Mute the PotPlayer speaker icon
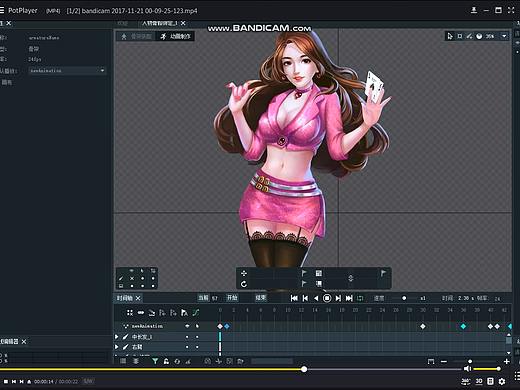Image resolution: width=520 pixels, height=390 pixels. tap(467, 368)
